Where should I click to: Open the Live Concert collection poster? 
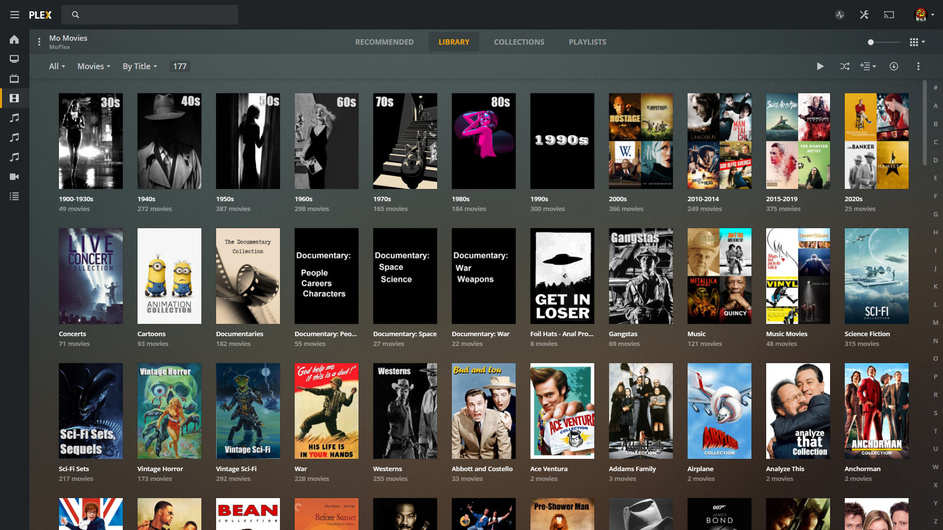91,276
